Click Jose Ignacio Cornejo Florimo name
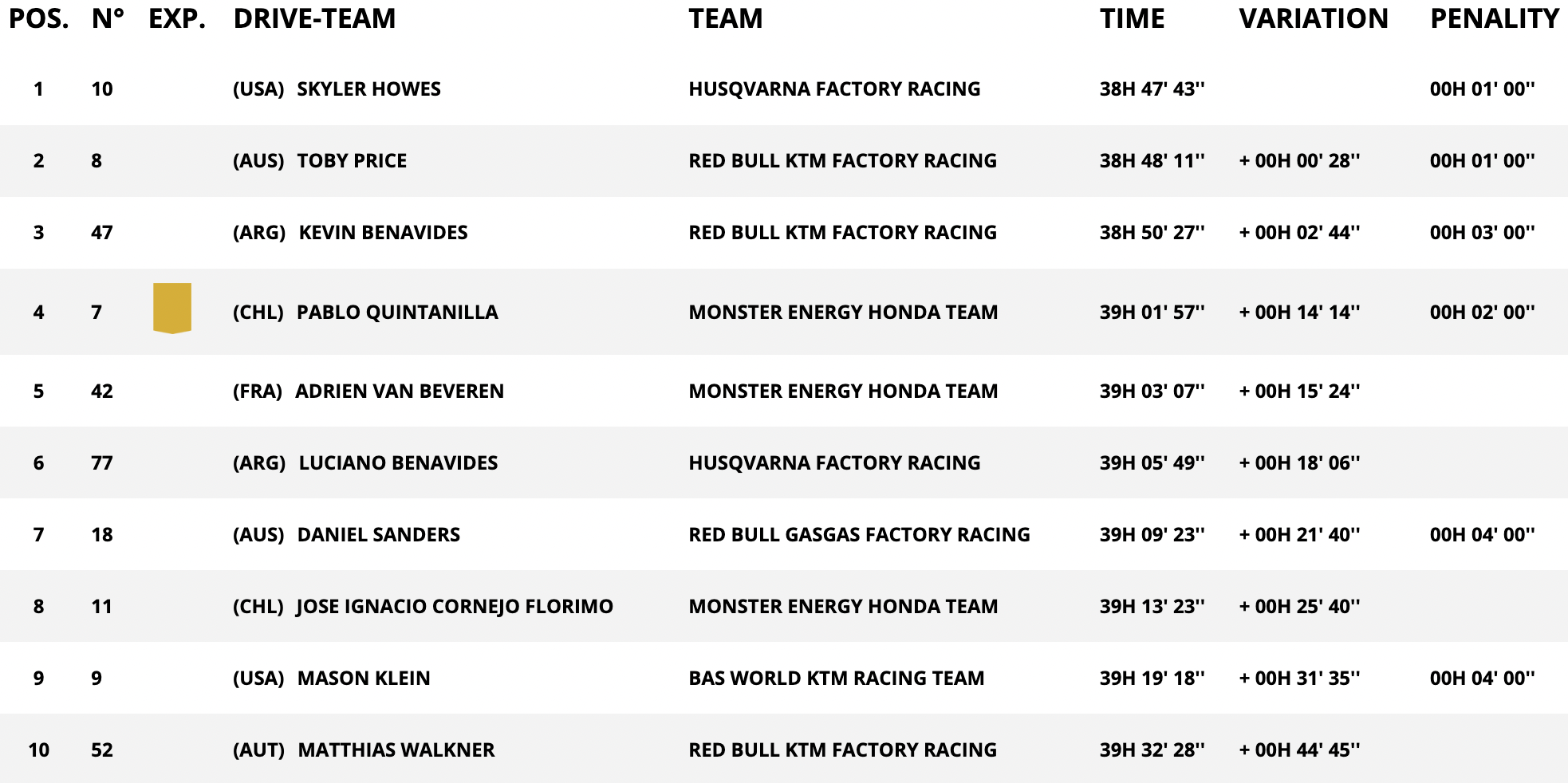The height and width of the screenshot is (783, 1568). 455,606
